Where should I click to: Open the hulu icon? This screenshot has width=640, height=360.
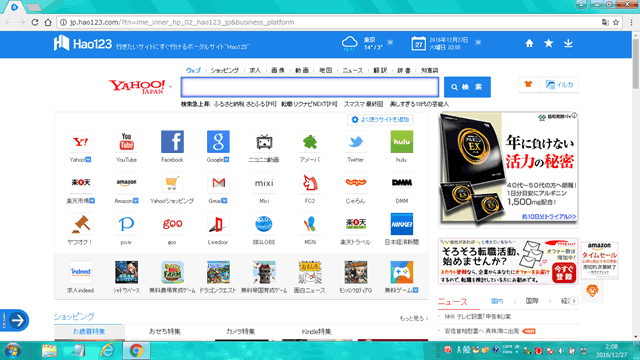402,142
